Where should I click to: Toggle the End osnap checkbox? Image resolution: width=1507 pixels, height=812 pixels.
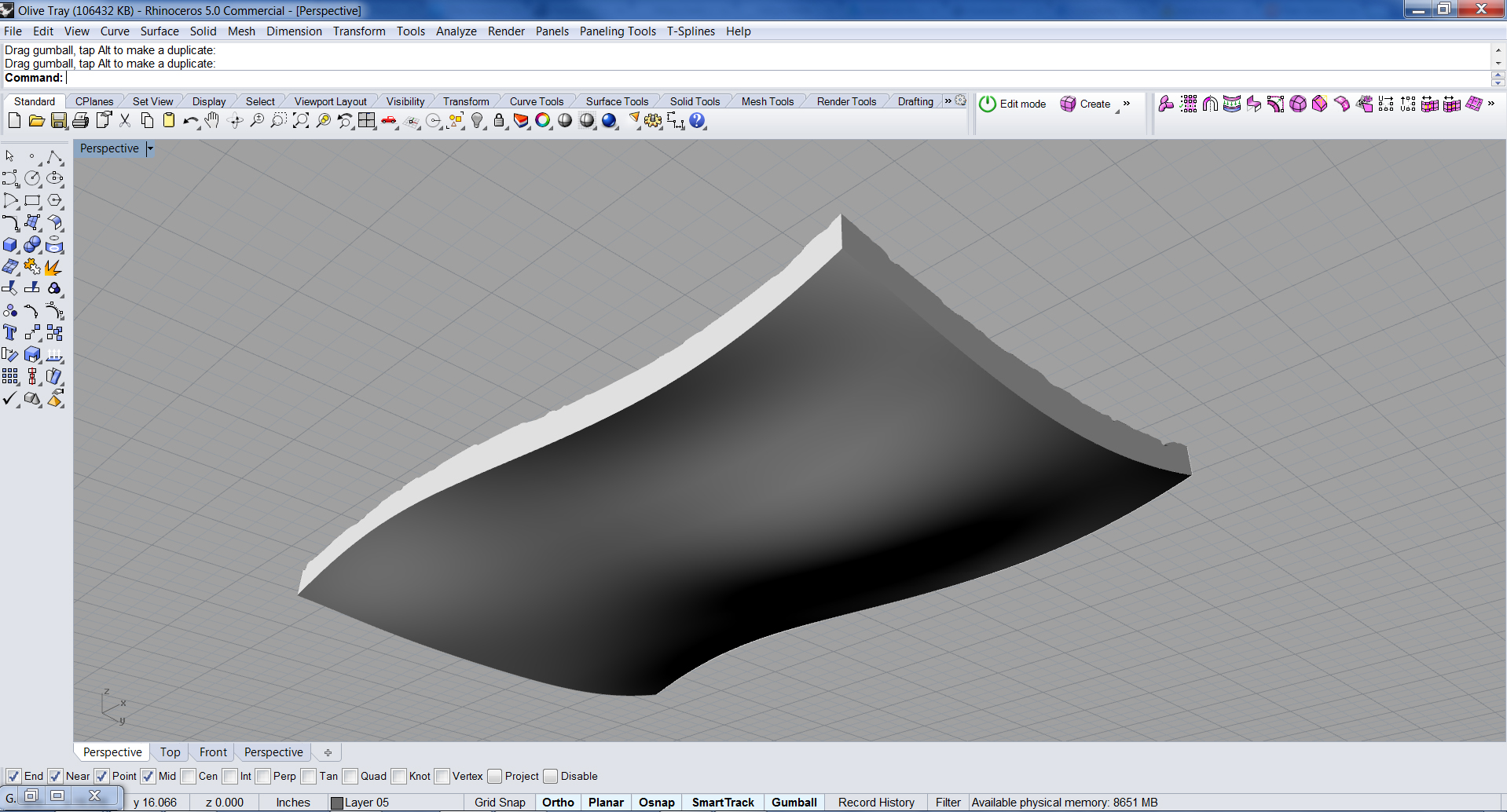[13, 776]
